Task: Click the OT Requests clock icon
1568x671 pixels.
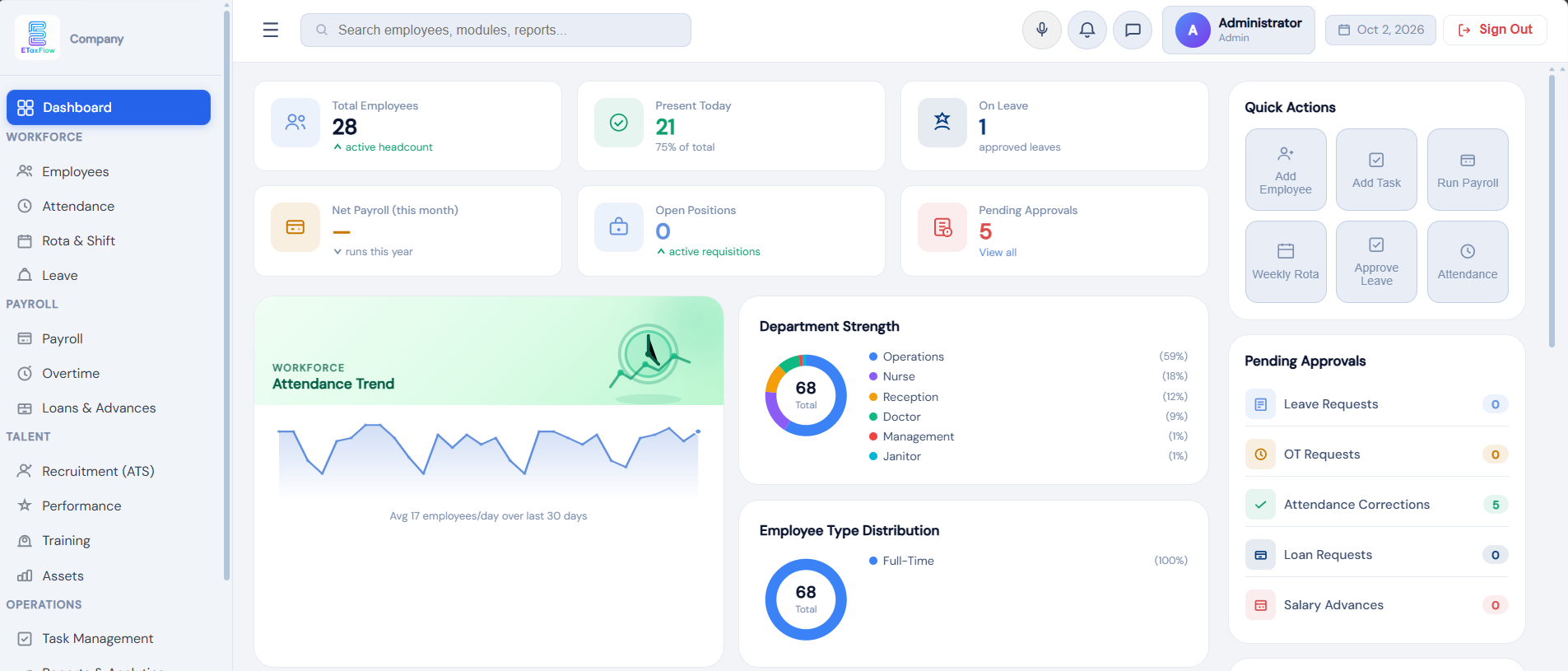Action: 1260,454
